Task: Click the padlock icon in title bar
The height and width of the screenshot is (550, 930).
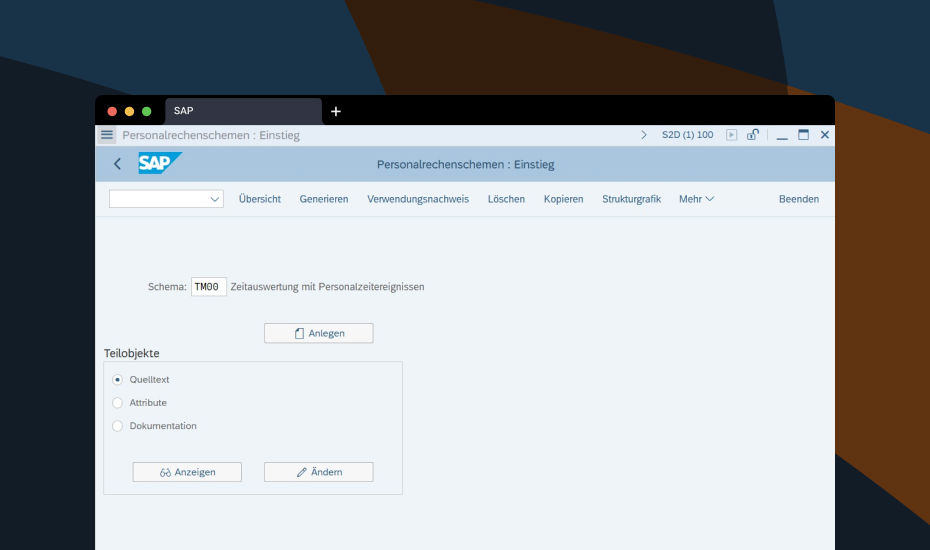Action: point(753,135)
